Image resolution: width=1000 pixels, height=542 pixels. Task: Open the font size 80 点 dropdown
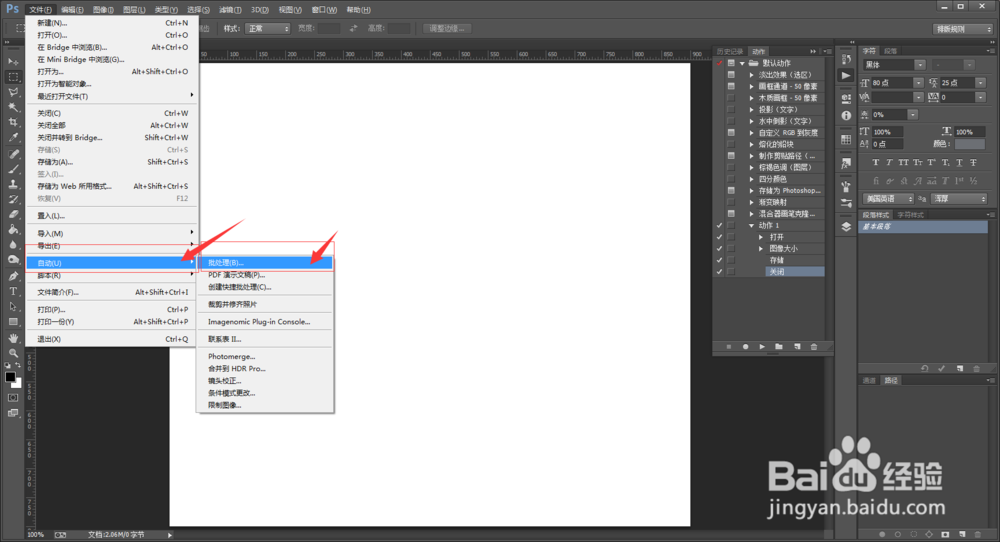coord(918,83)
